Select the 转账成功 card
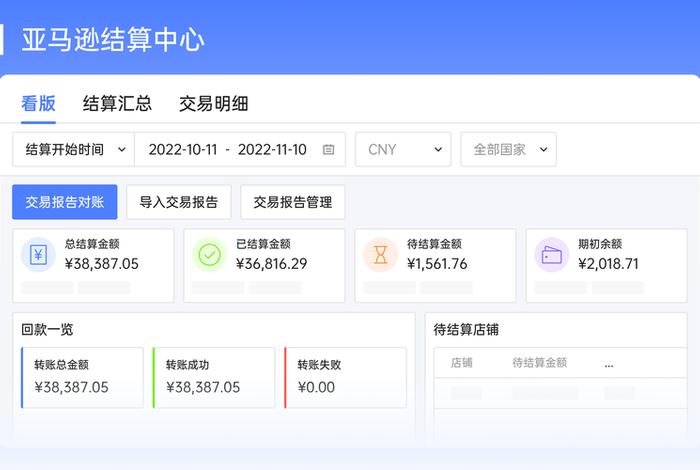 pyautogui.click(x=214, y=378)
